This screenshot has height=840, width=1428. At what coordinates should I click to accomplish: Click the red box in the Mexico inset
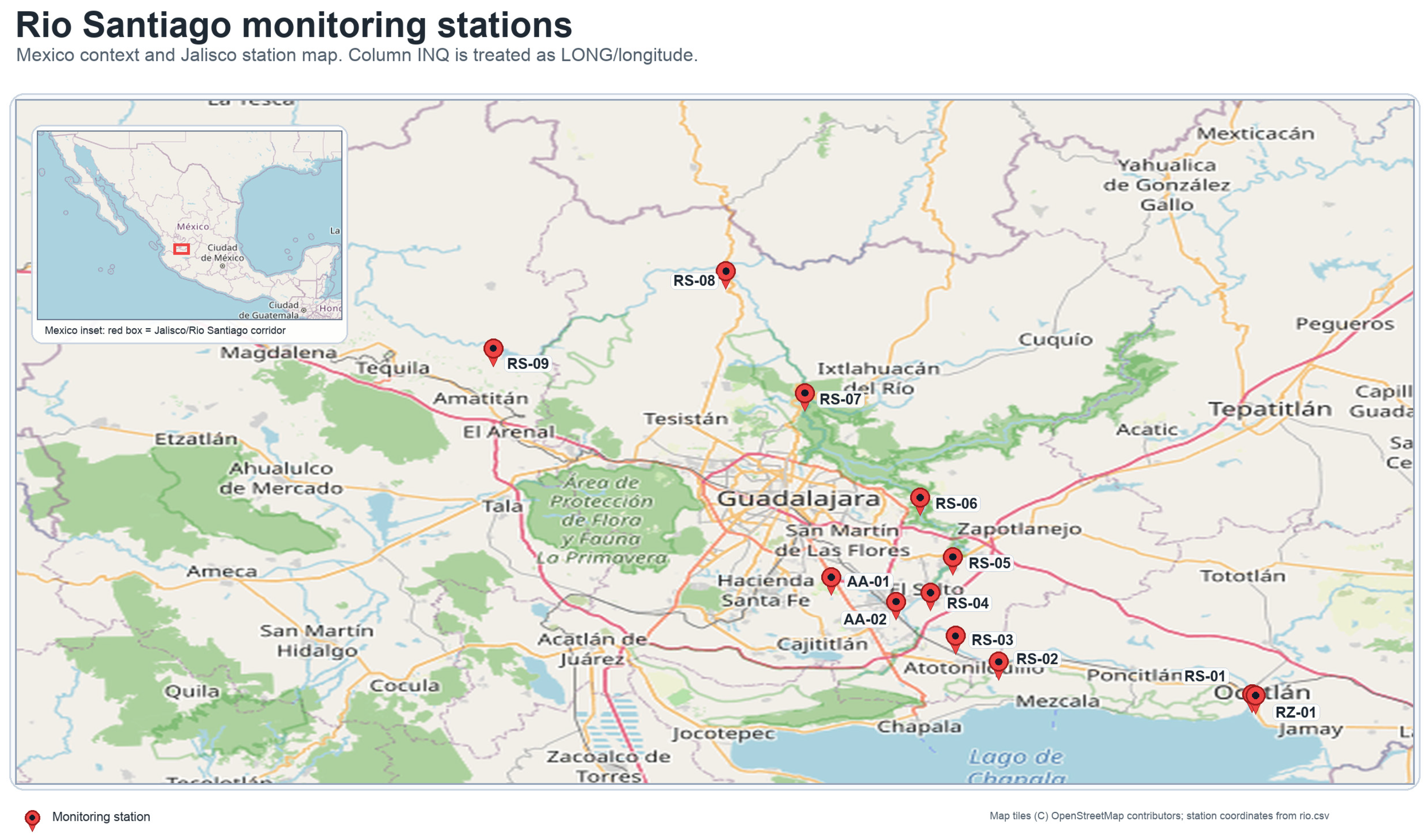coord(181,249)
